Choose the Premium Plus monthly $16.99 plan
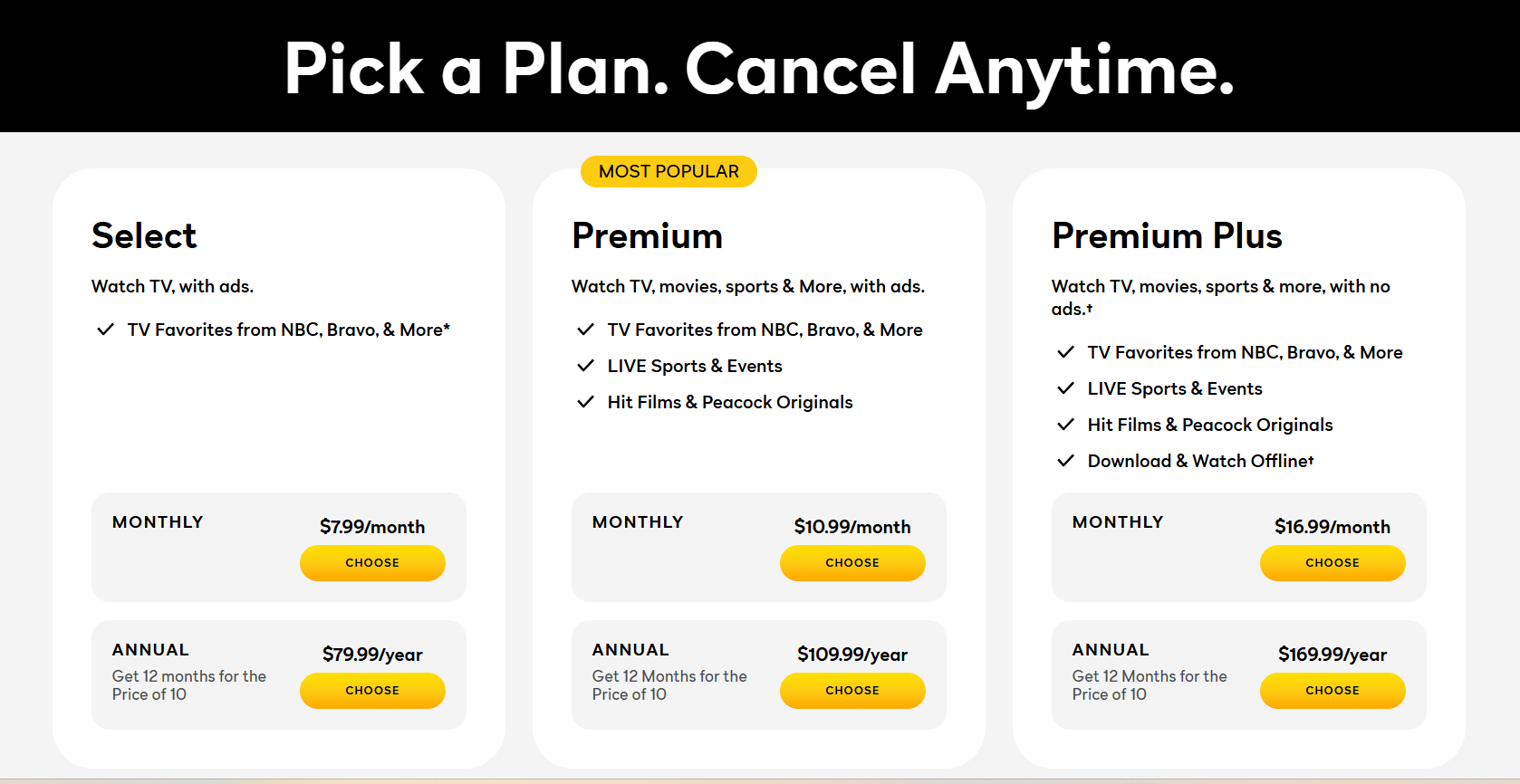Image resolution: width=1520 pixels, height=784 pixels. 1332,562
